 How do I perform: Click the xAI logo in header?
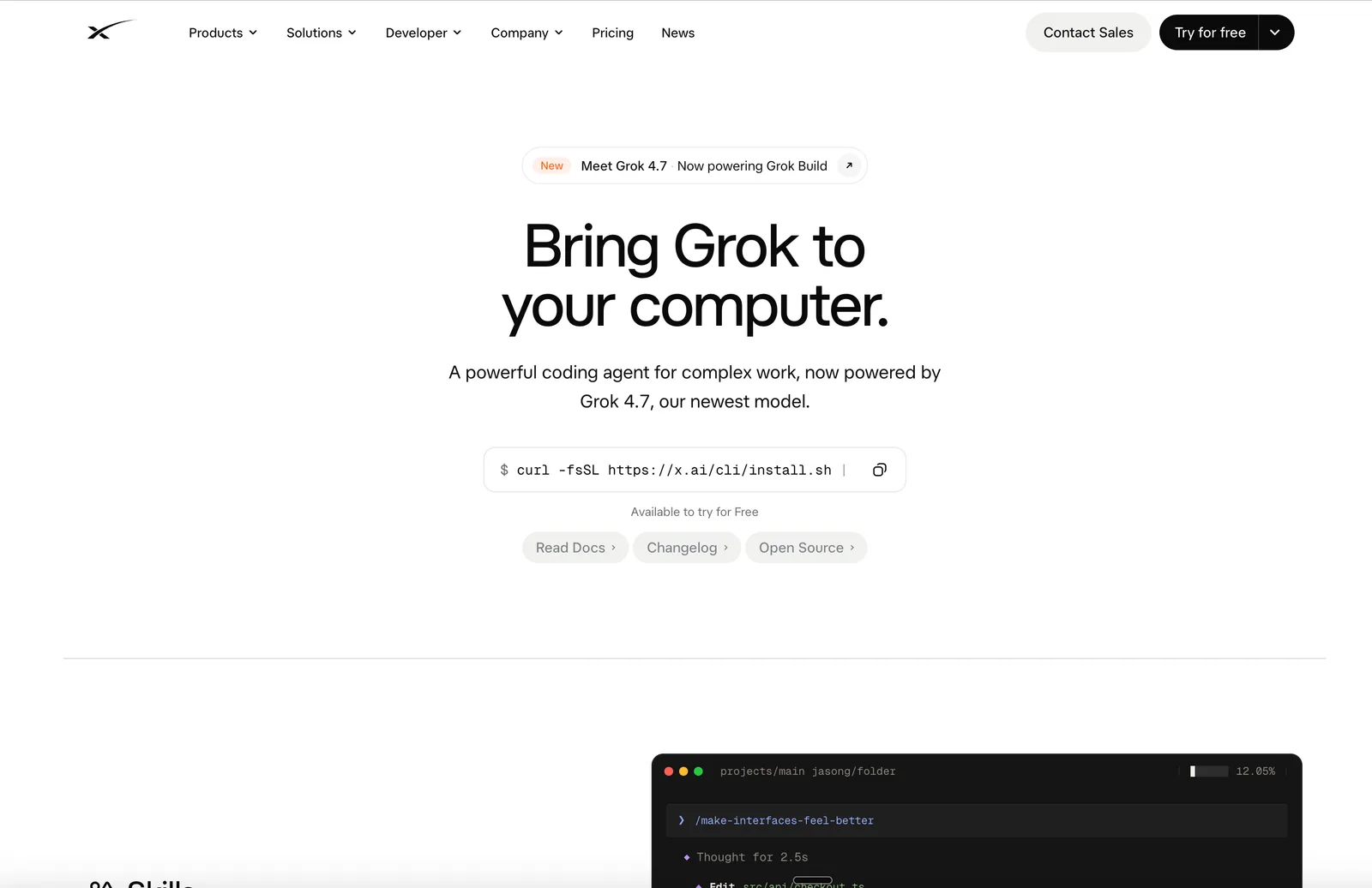click(111, 30)
